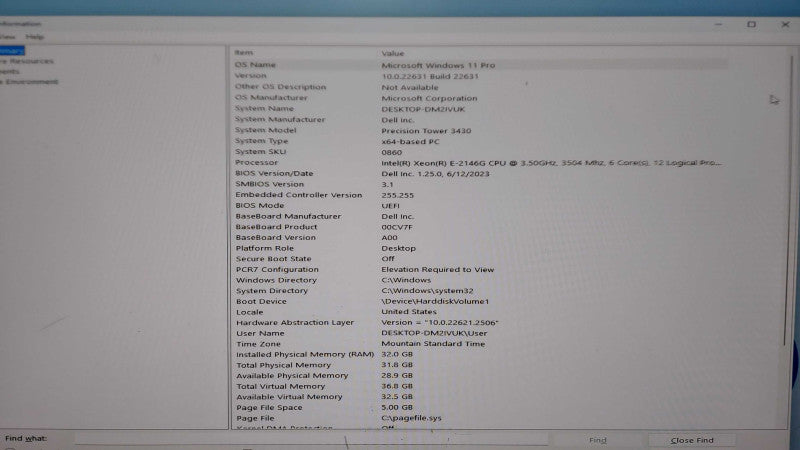Screen dimensions: 800x450
Task: Focus the Find what input field
Action: [311, 438]
